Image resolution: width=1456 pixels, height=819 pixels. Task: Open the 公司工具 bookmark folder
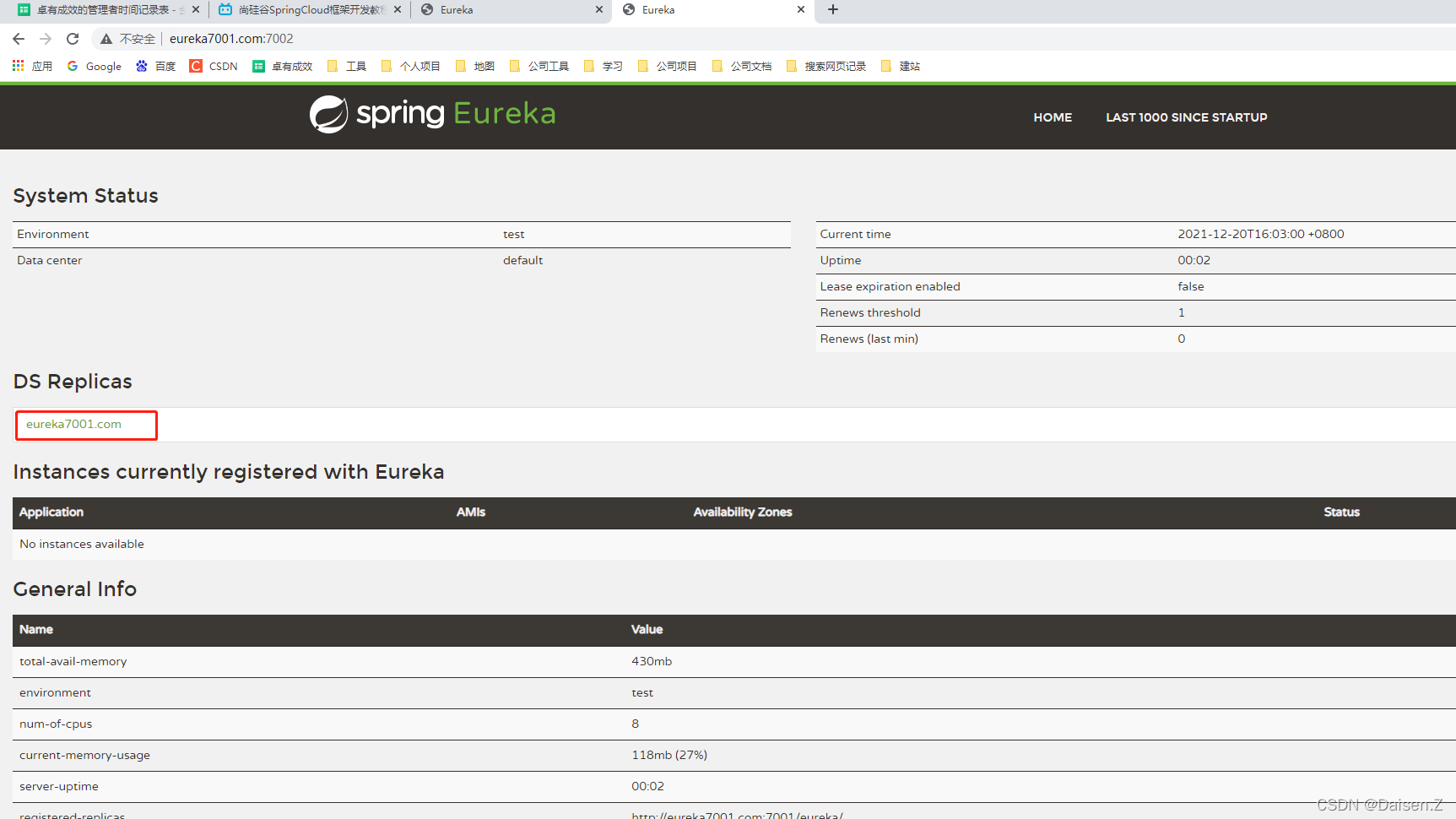pyautogui.click(x=539, y=66)
